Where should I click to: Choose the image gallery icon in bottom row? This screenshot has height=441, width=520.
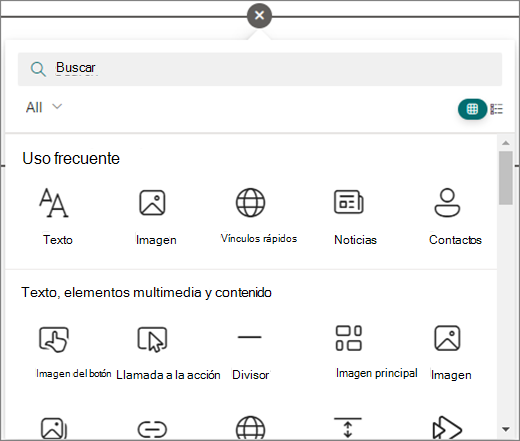tap(54, 428)
